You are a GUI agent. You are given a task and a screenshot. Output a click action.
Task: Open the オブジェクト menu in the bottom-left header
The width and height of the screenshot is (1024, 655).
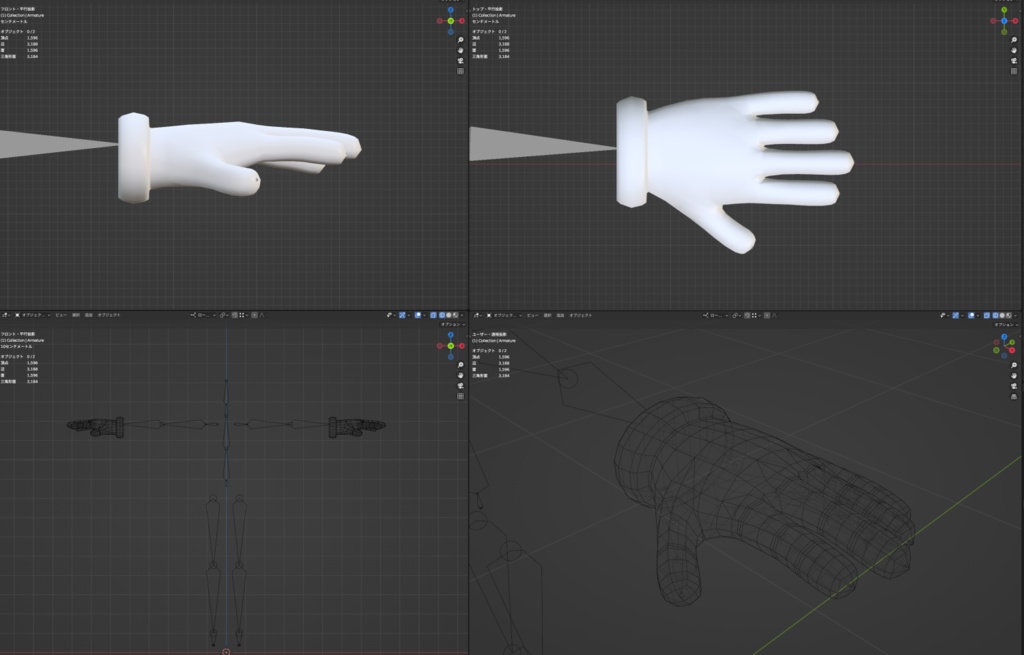click(109, 315)
